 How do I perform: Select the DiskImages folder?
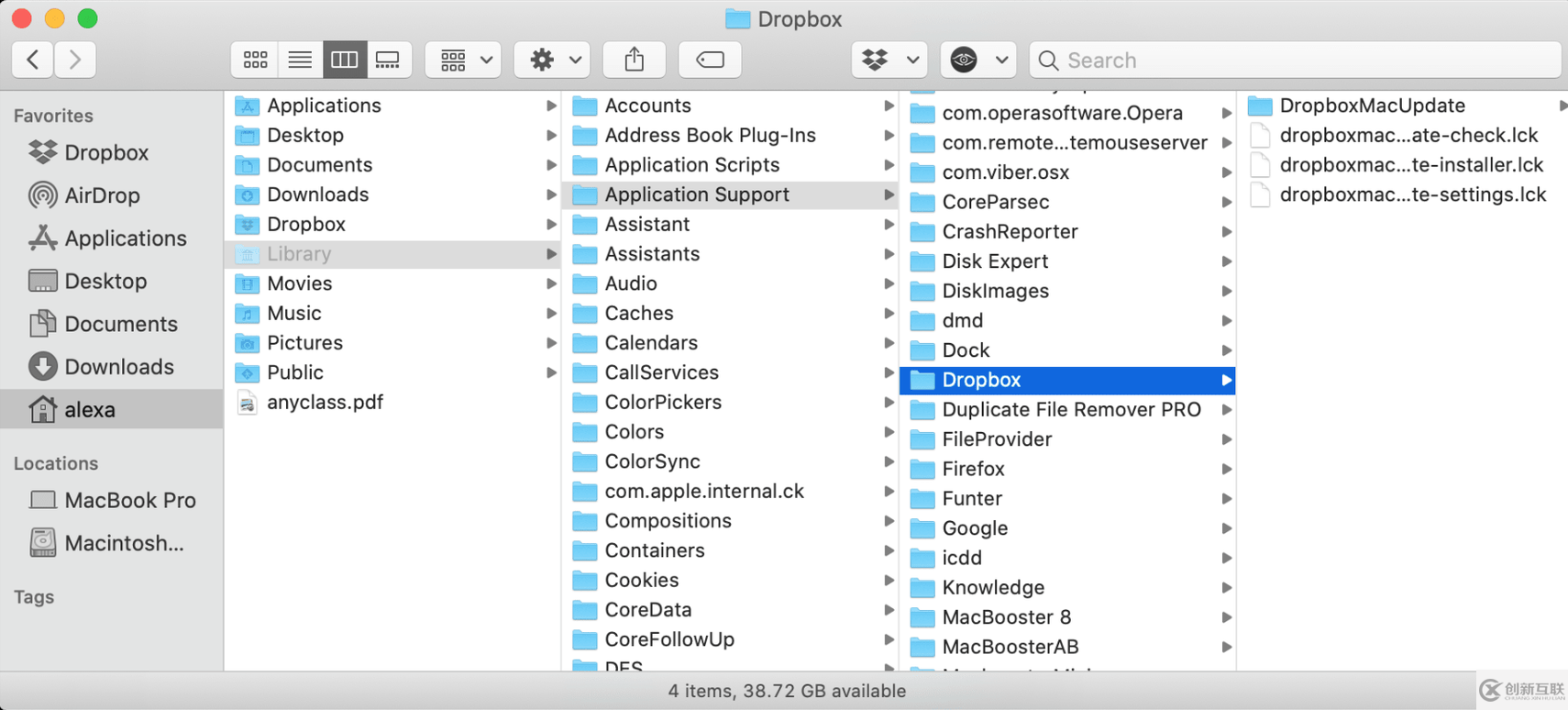[x=1068, y=291]
